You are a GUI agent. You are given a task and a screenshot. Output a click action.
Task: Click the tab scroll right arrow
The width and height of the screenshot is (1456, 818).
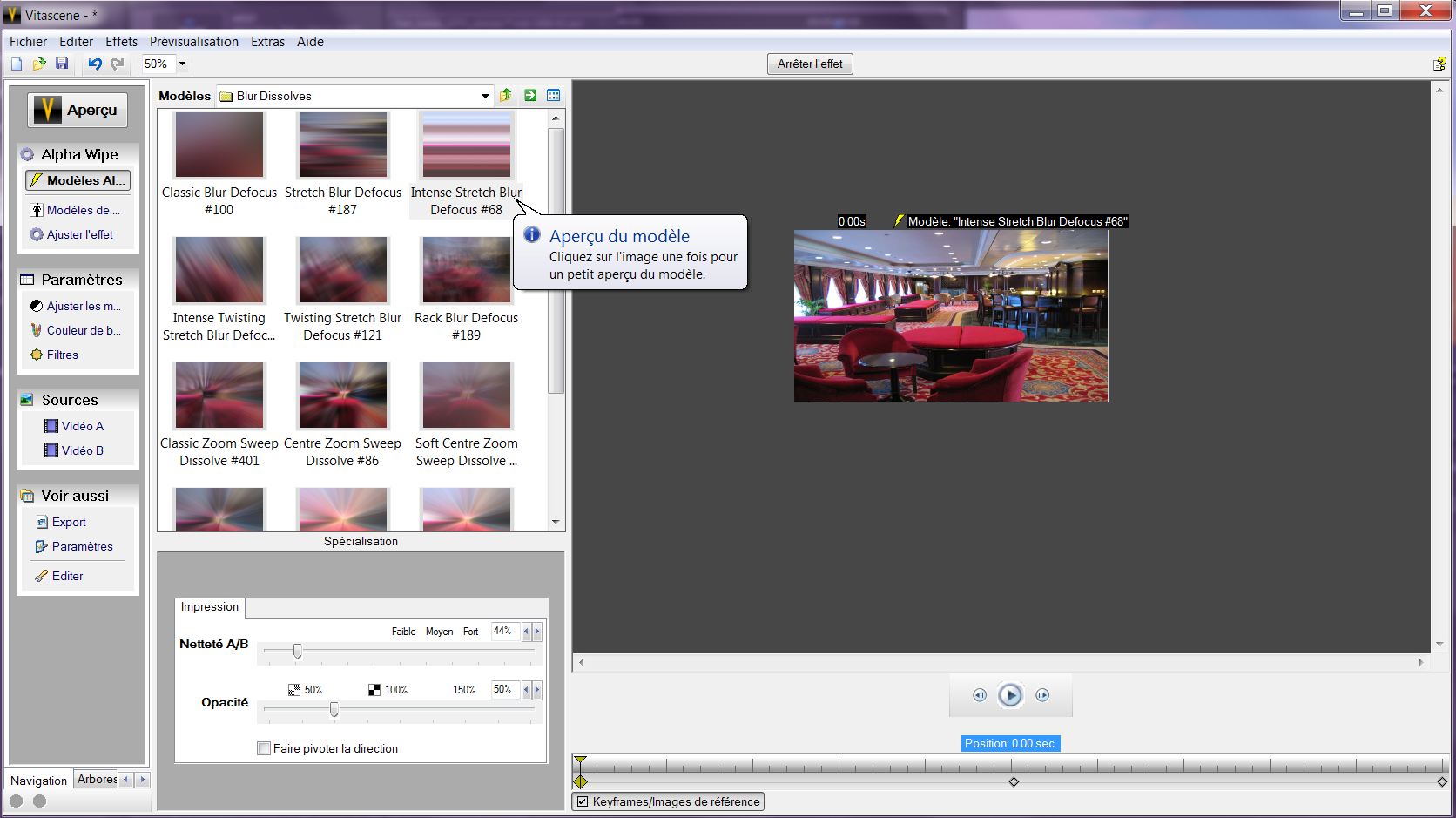click(x=143, y=780)
